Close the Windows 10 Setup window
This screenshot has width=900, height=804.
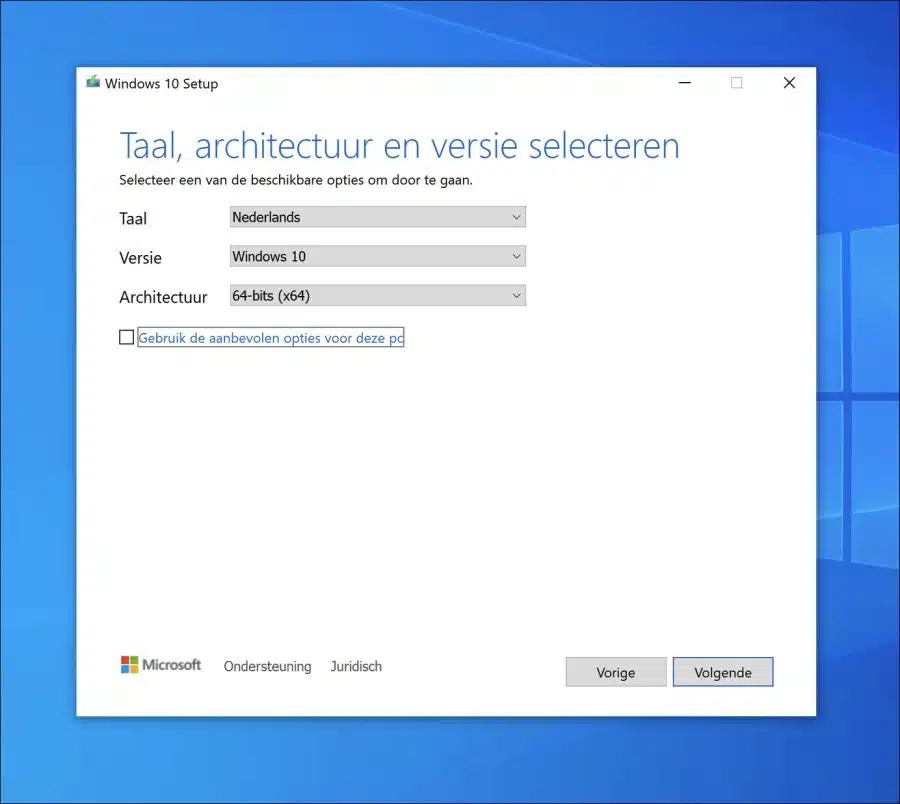click(x=789, y=83)
